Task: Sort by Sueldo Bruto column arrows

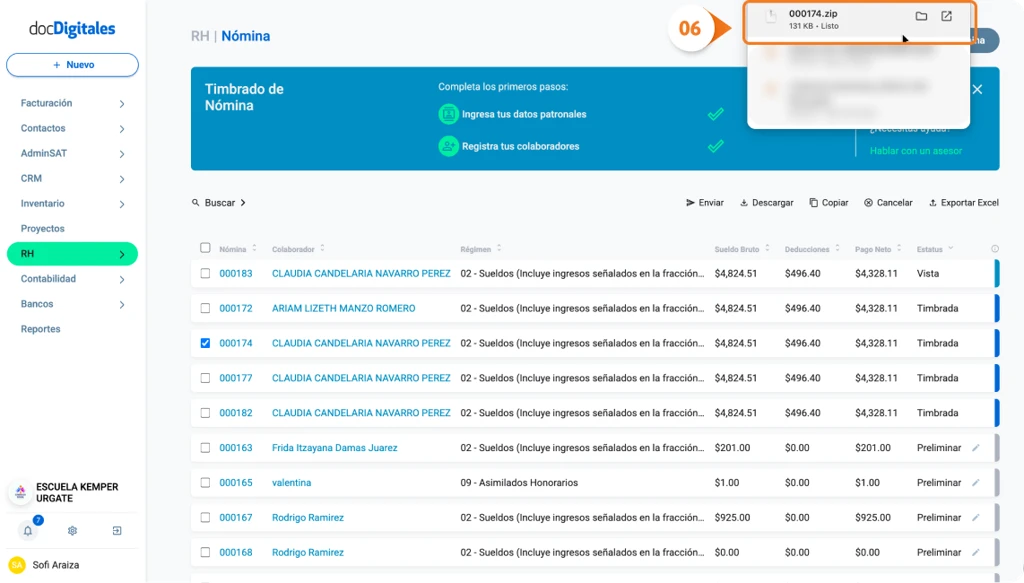Action: click(x=767, y=249)
